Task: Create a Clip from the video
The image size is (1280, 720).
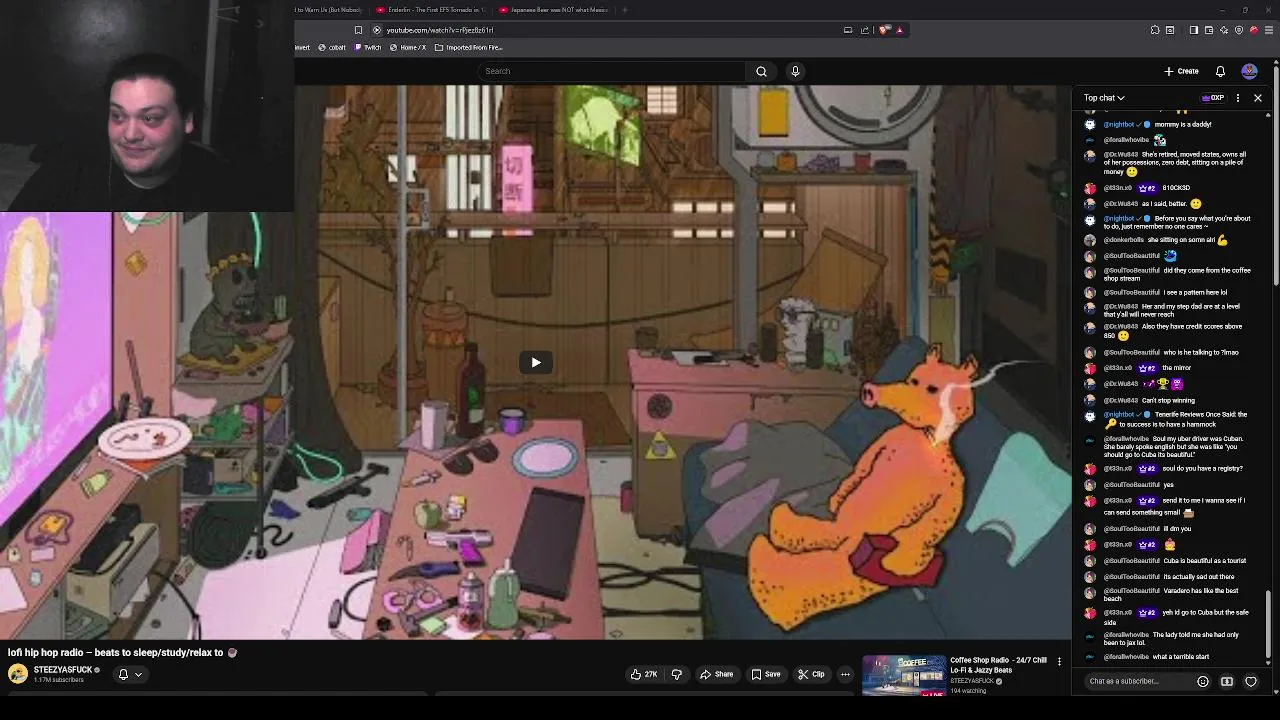Action: click(811, 674)
